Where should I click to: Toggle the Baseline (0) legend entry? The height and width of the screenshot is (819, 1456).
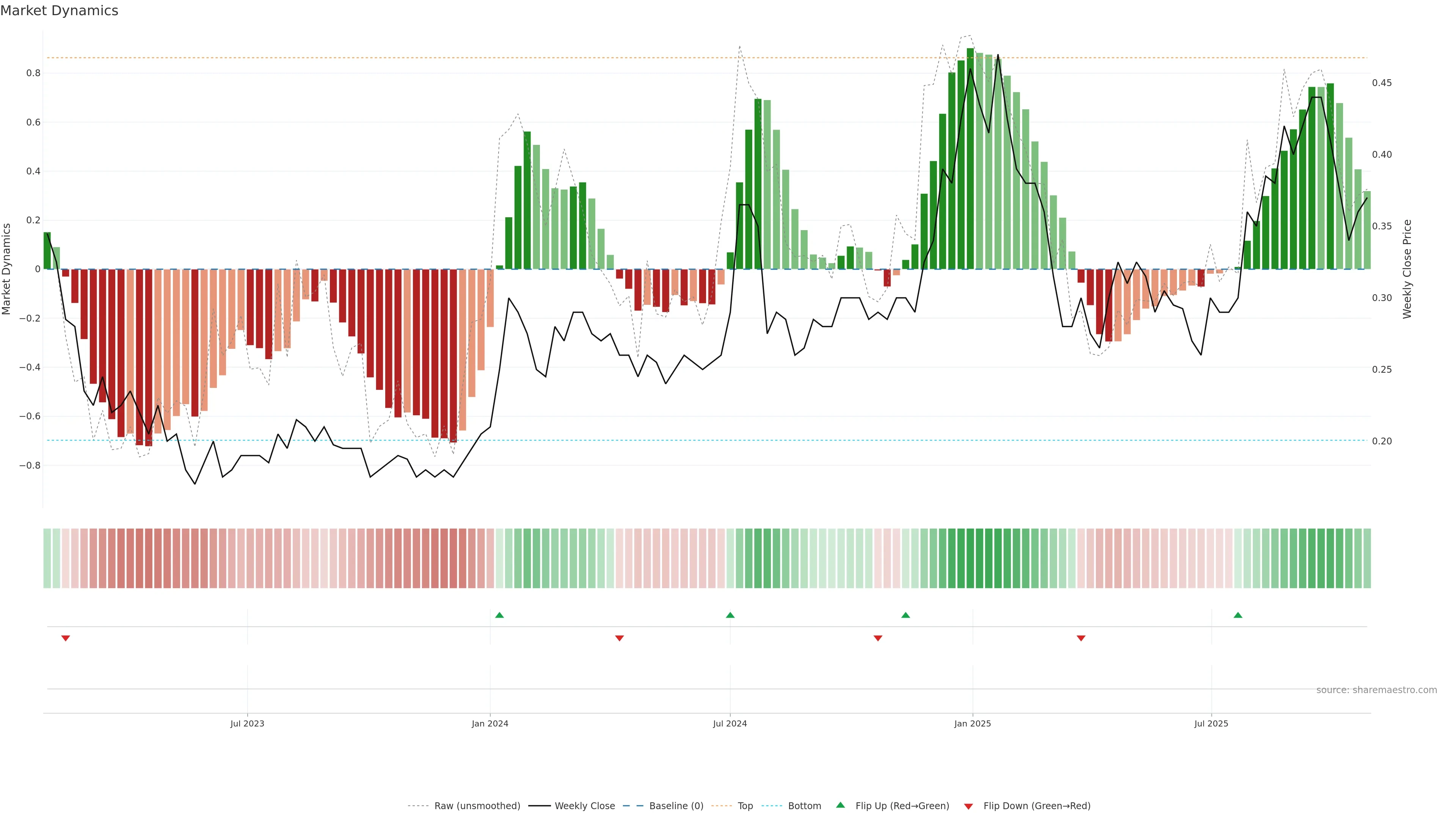coord(676,806)
